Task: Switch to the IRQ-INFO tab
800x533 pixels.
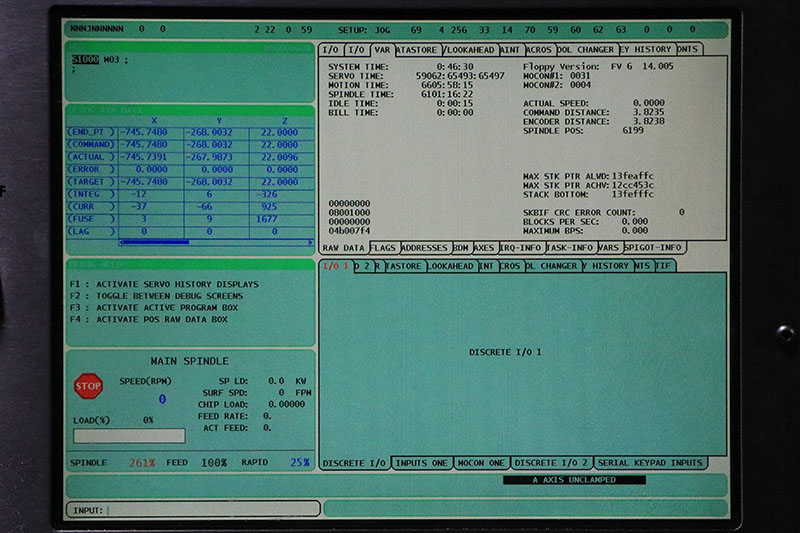Action: pyautogui.click(x=521, y=247)
